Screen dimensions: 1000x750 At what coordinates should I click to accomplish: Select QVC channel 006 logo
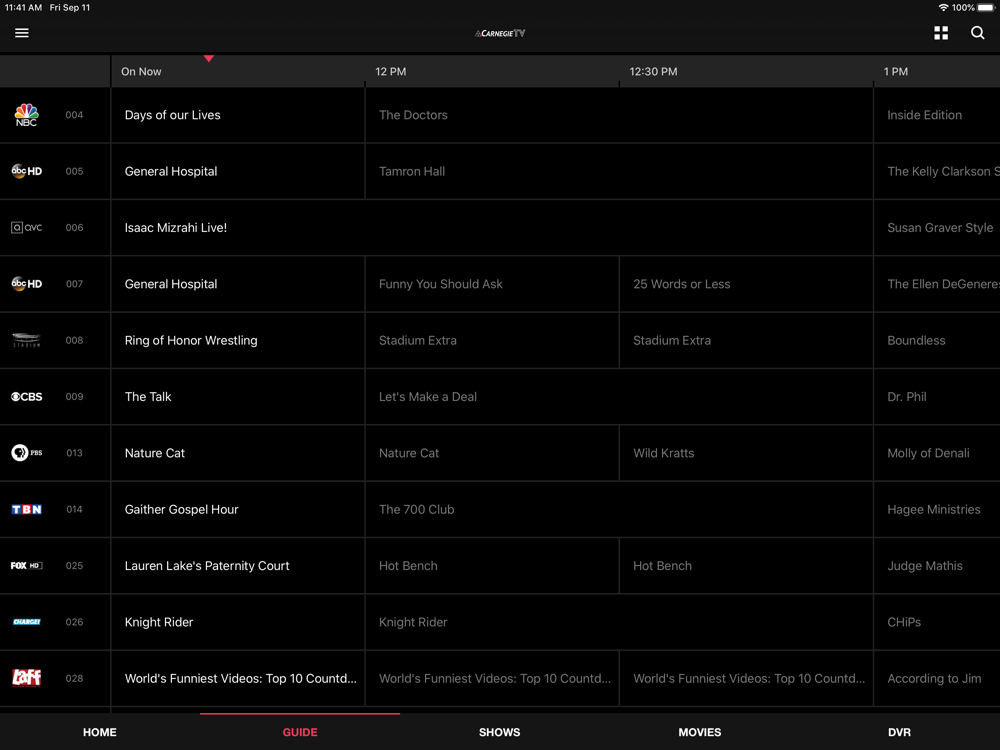[x=27, y=227]
